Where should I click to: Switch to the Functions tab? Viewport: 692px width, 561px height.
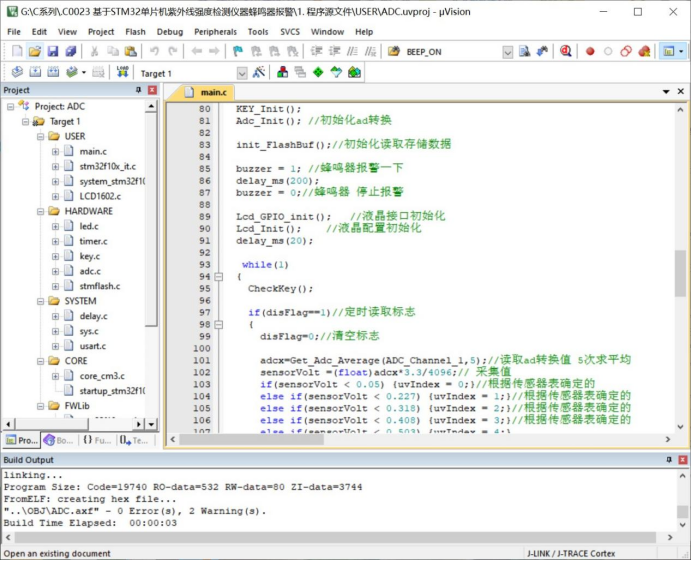tap(97, 440)
